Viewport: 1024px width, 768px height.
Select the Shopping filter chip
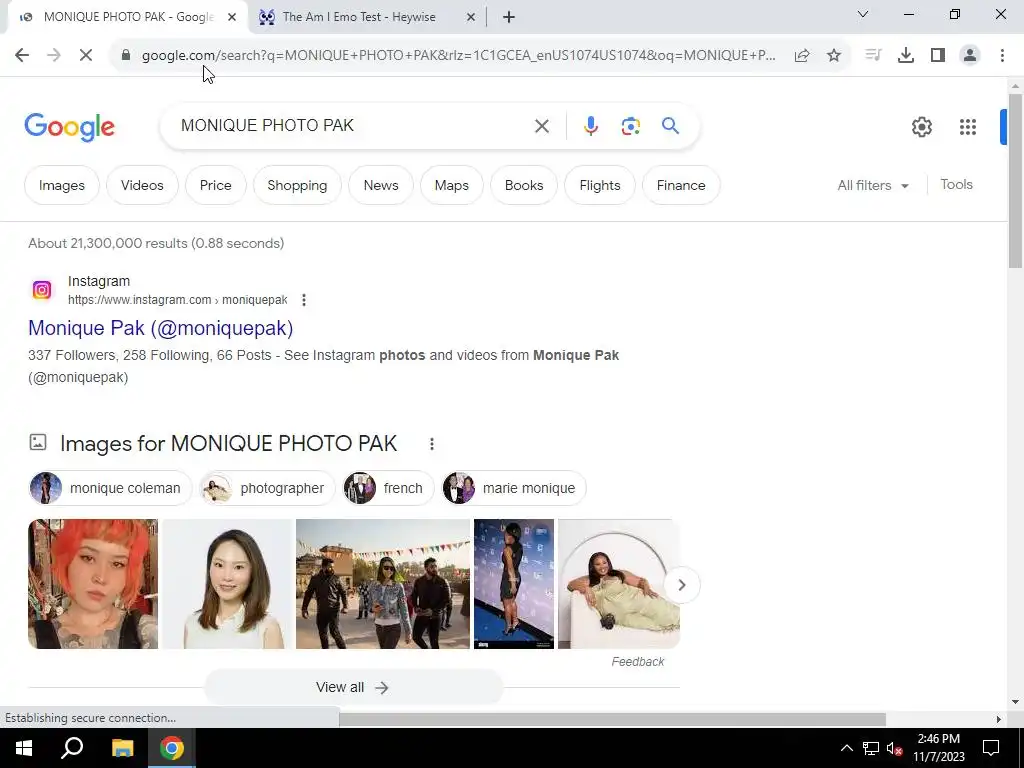pyautogui.click(x=297, y=185)
